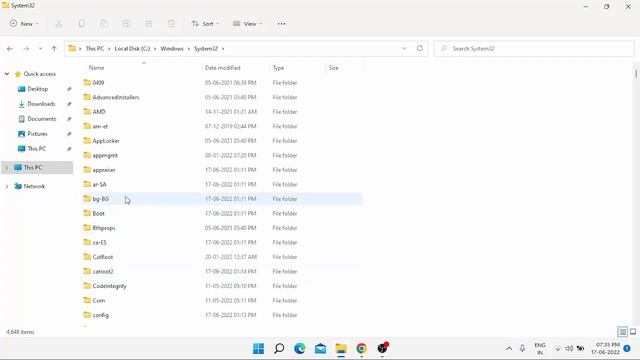Screen dimensions: 640x360
Task: Select the catroot2 folder
Action: [x=103, y=271]
